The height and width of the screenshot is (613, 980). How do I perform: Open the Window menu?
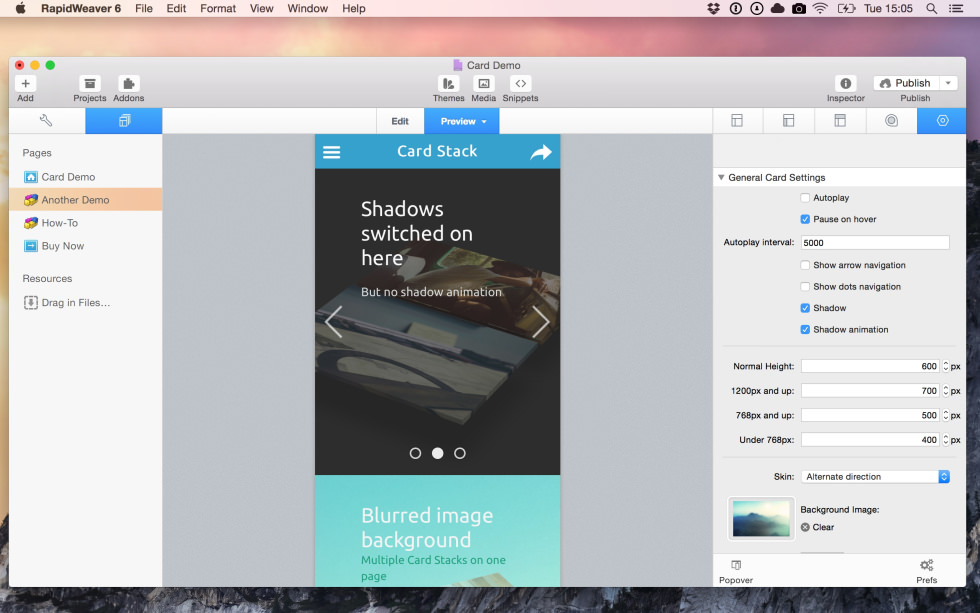(308, 9)
